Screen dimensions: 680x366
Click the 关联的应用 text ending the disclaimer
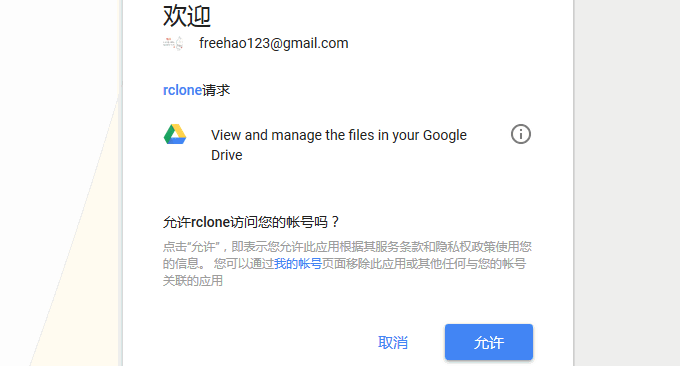click(193, 281)
